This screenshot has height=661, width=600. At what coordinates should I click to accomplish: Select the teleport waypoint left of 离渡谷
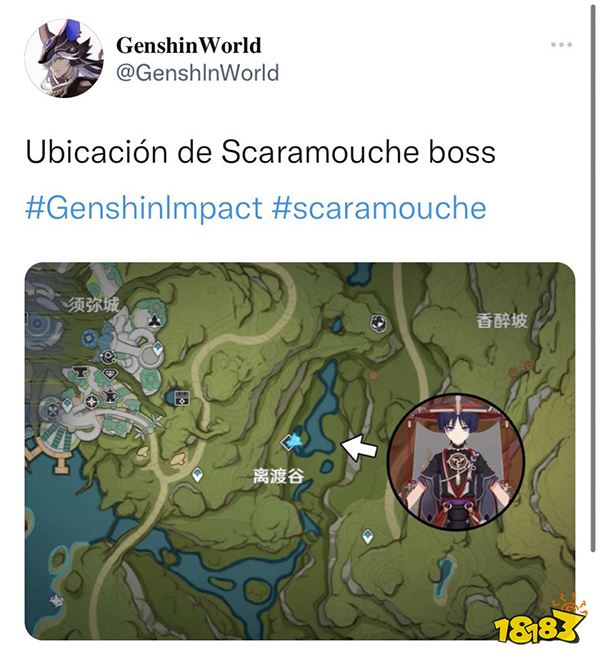pos(197,476)
